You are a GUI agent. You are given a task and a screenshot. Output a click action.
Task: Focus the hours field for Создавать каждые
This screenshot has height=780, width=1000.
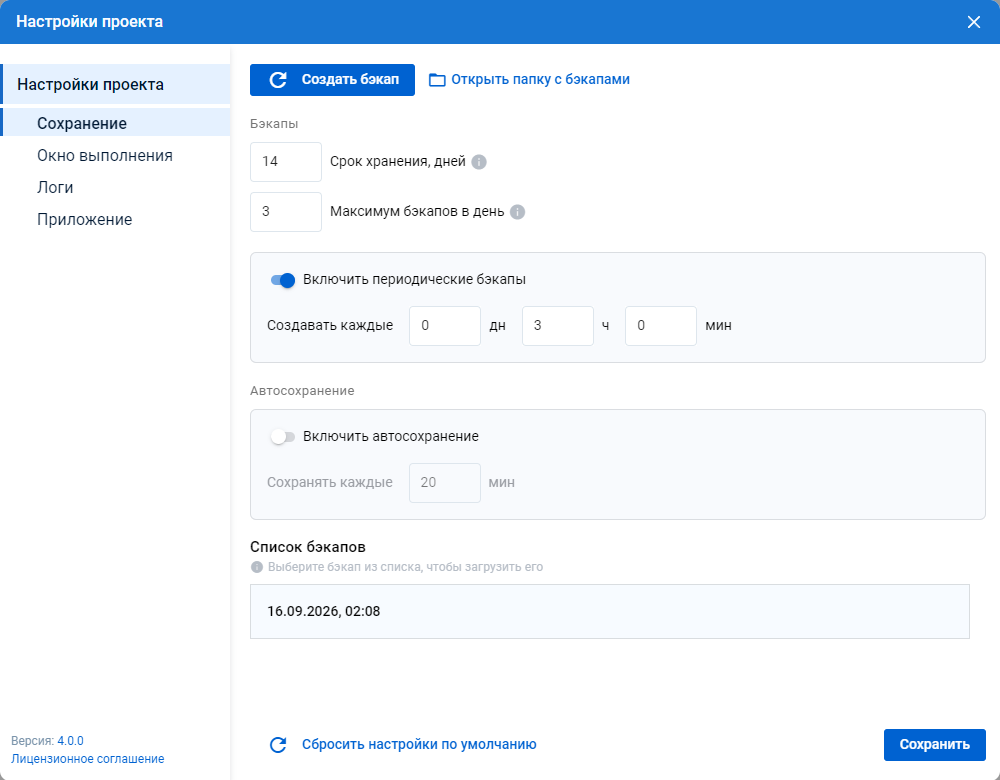point(558,326)
